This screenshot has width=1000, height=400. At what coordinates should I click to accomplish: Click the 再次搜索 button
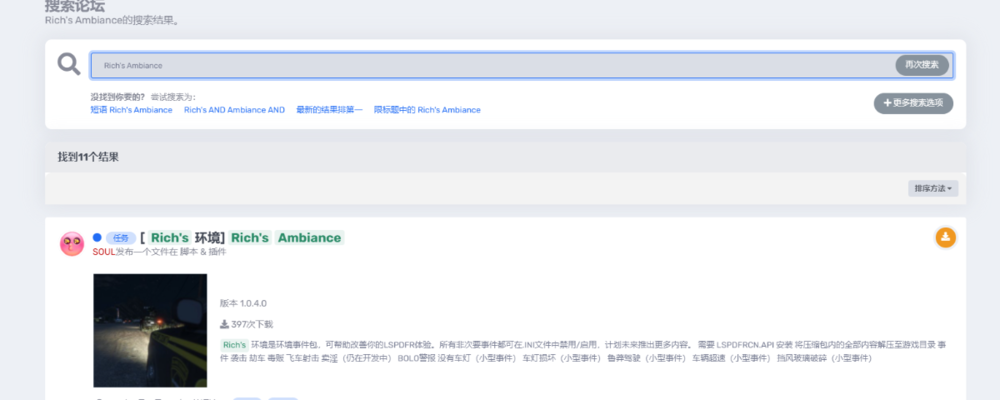coord(922,65)
